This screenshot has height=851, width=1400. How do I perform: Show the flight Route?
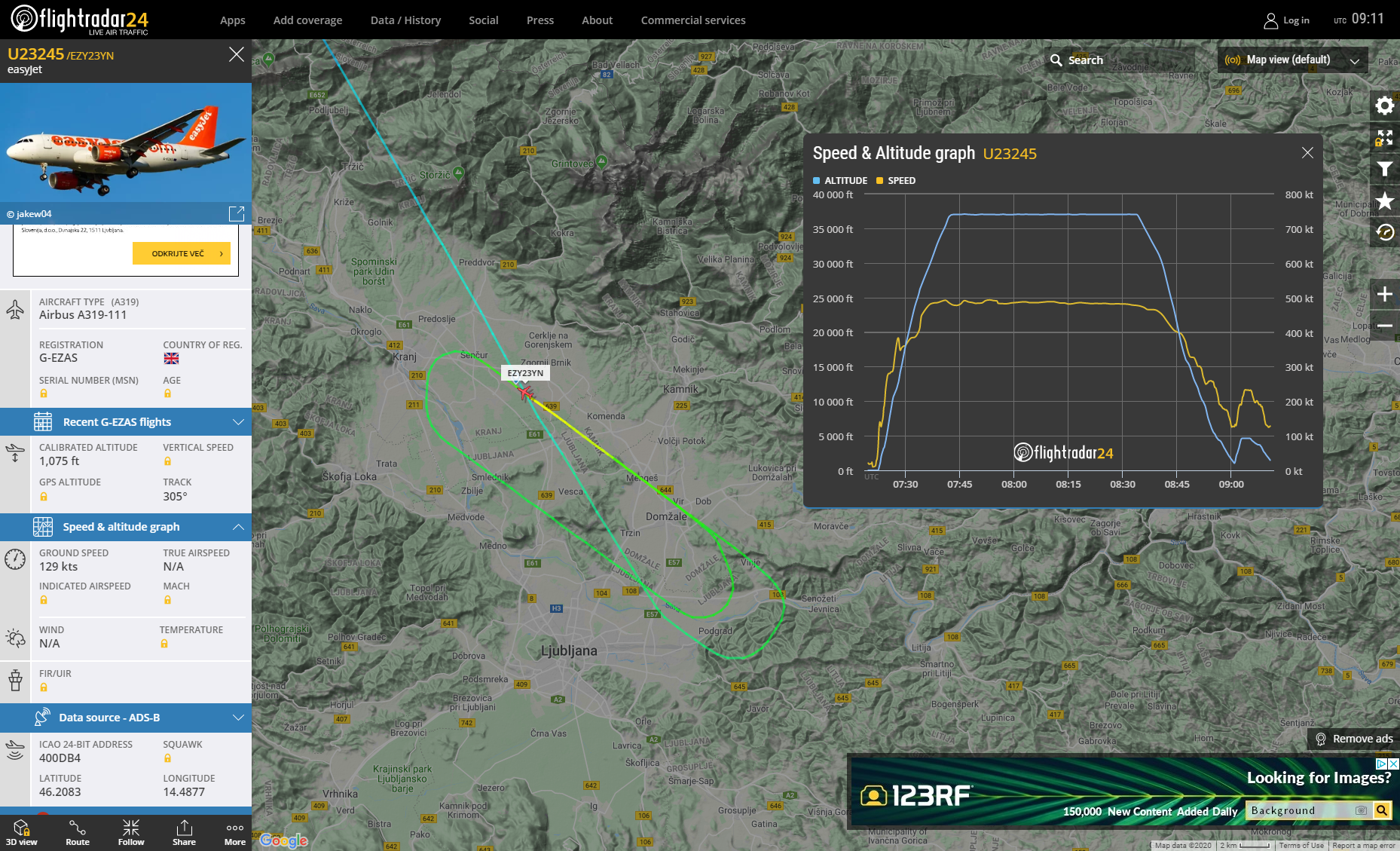tap(77, 833)
